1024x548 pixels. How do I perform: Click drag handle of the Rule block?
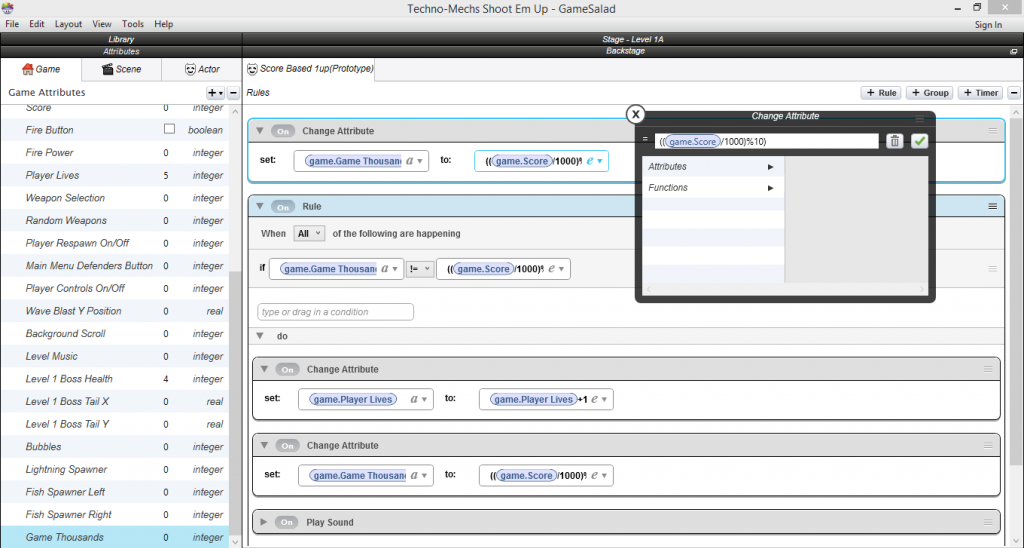point(993,206)
